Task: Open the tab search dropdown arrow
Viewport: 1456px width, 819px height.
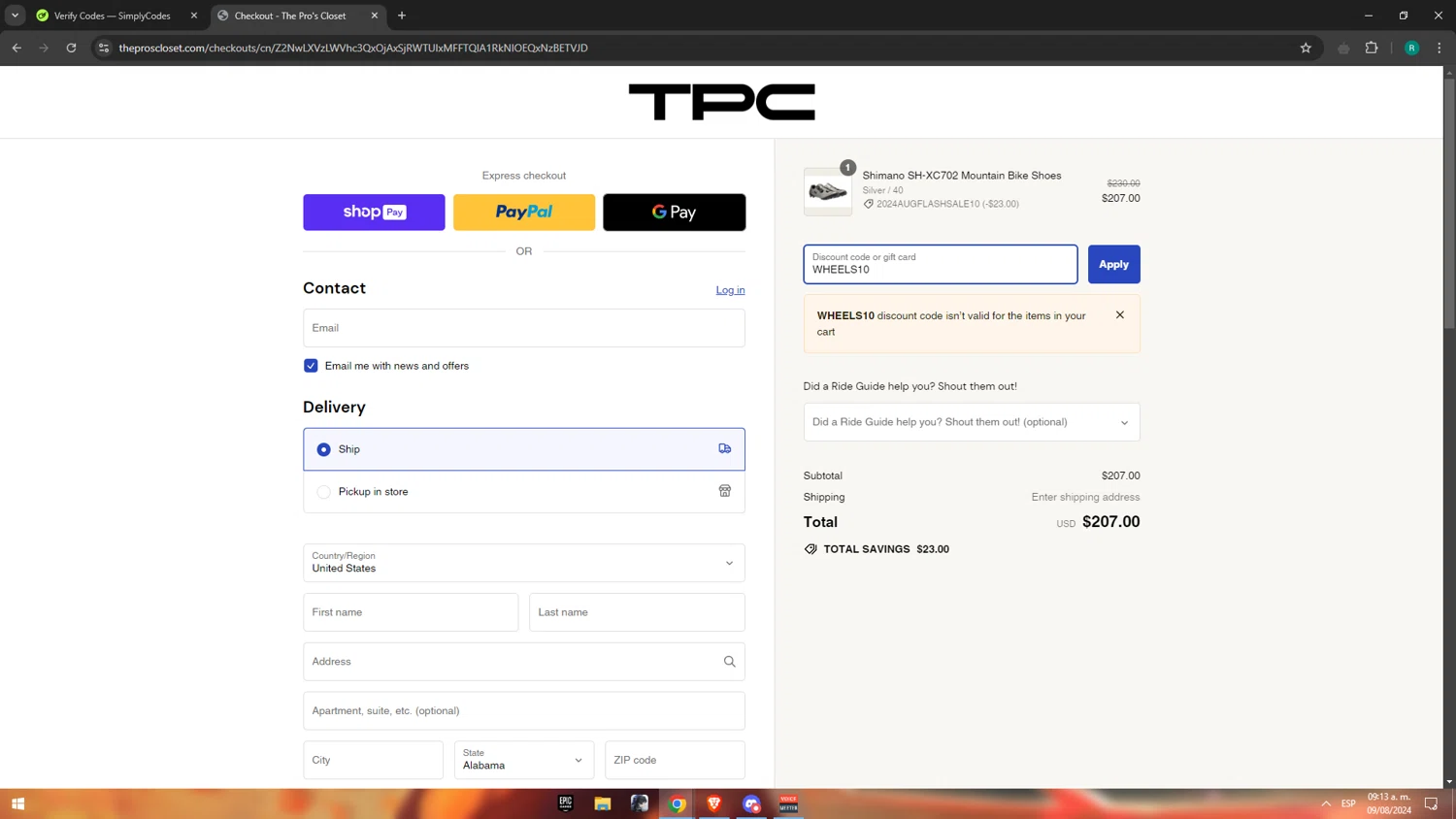Action: tap(15, 16)
